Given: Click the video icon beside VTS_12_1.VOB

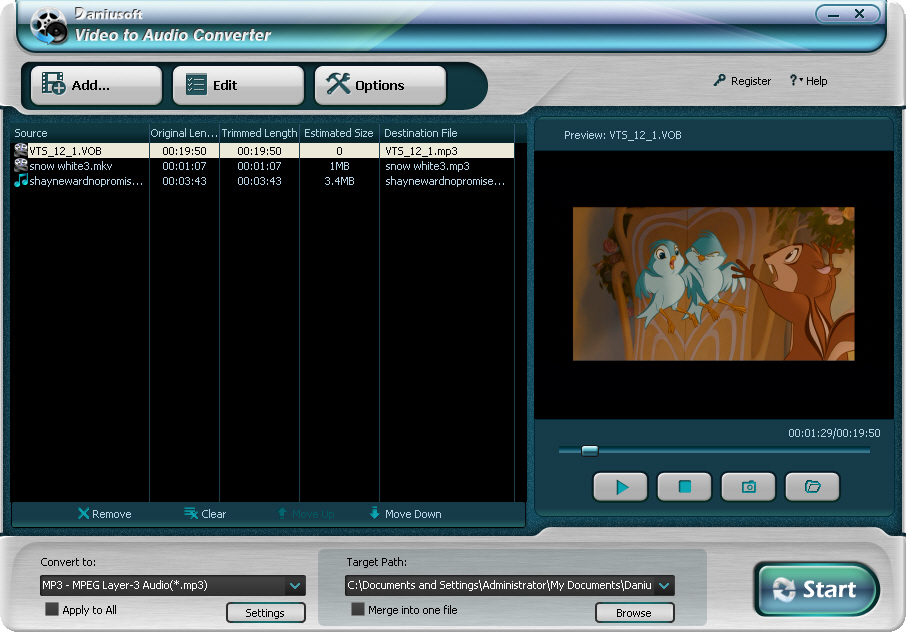Looking at the screenshot, I should click(21, 151).
